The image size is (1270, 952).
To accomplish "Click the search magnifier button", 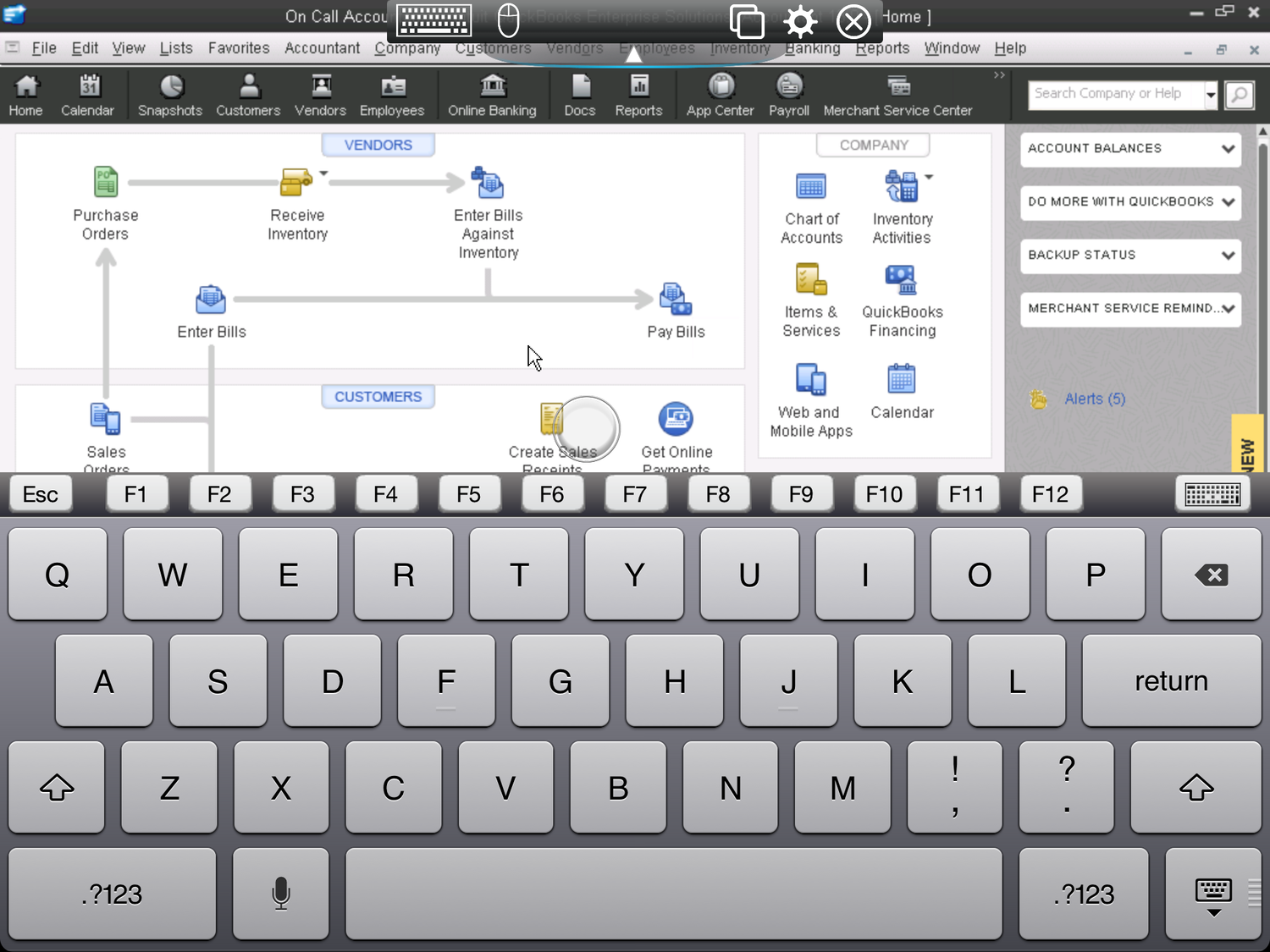I will (1240, 95).
